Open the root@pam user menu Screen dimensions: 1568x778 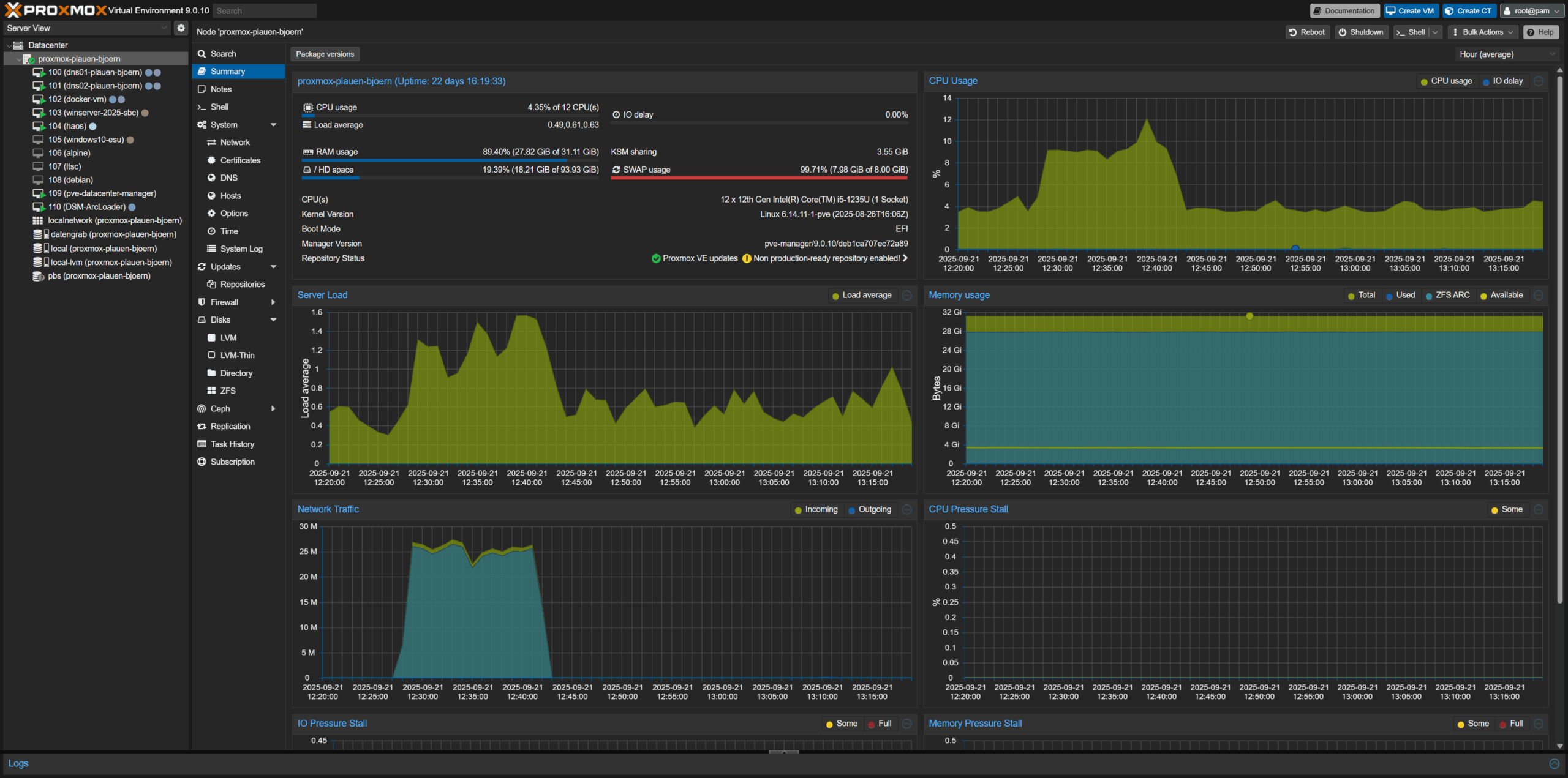pos(1531,11)
